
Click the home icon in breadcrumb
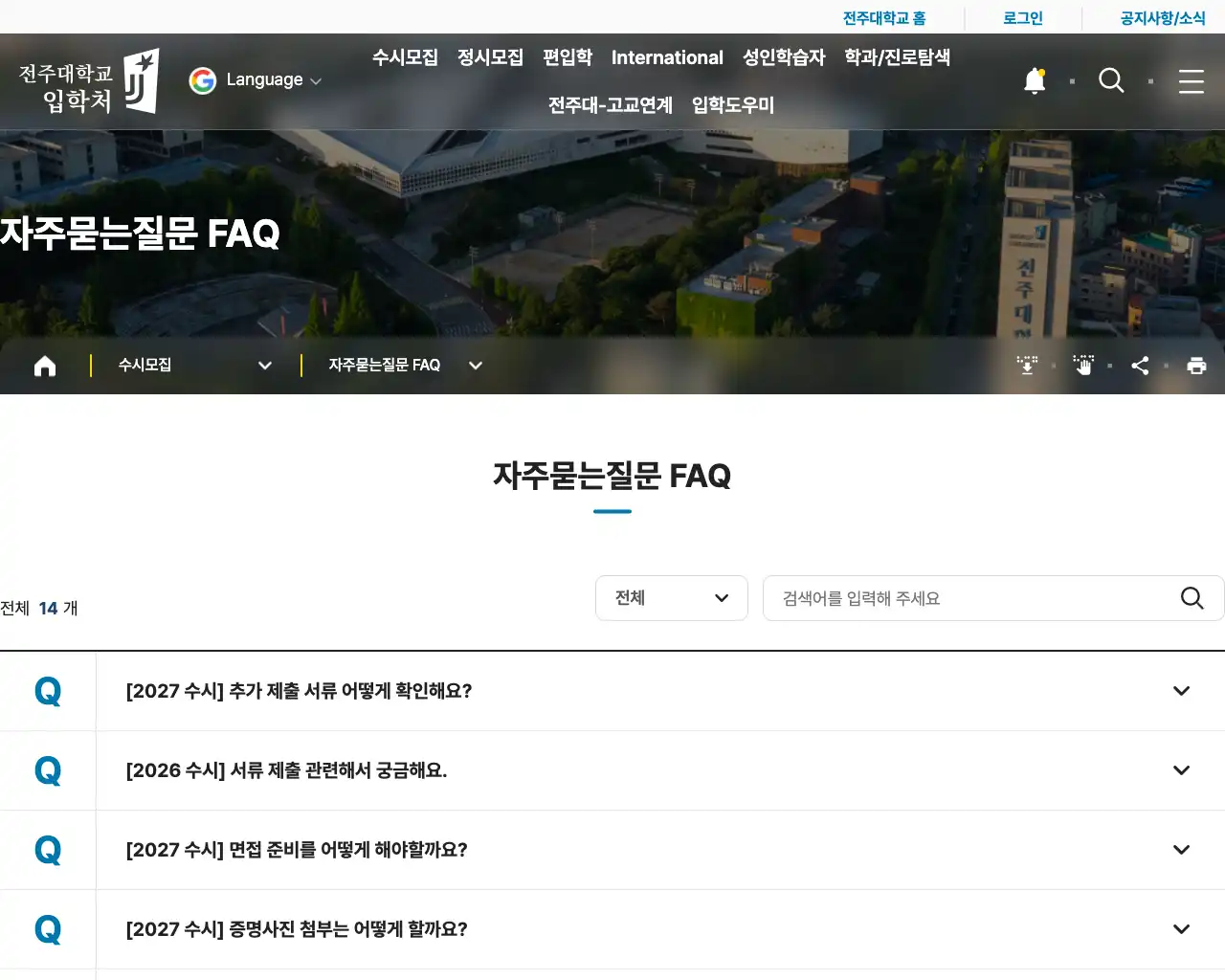pyautogui.click(x=45, y=366)
